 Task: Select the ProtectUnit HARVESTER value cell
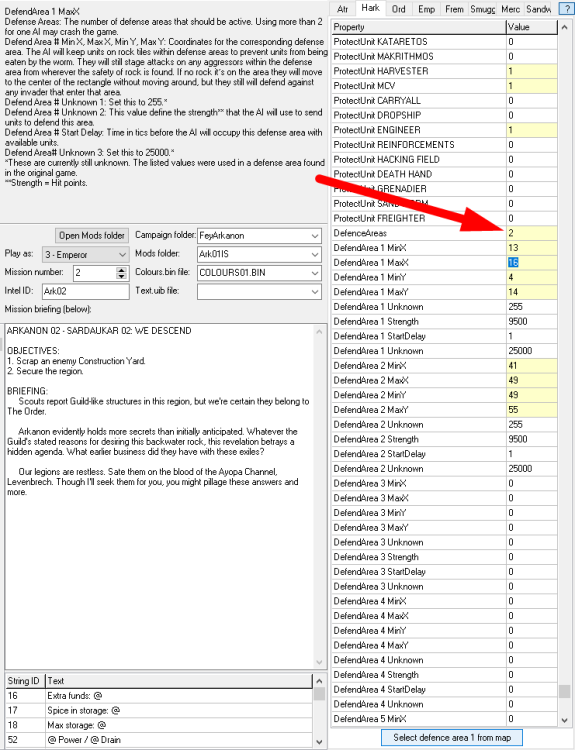point(531,71)
